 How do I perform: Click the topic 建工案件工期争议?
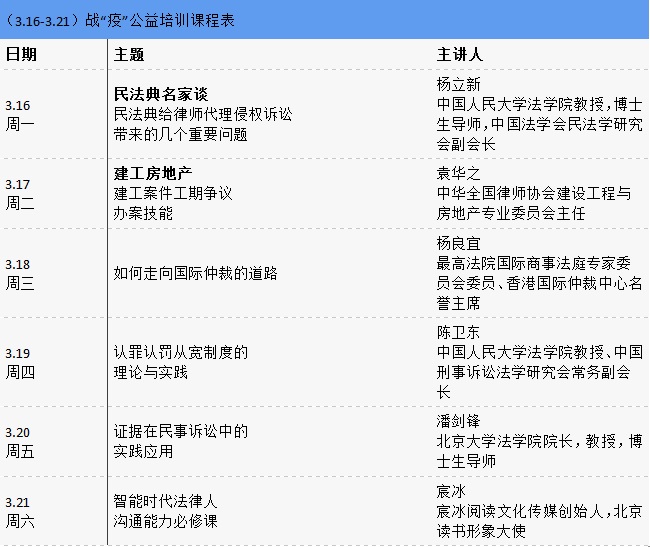coord(173,193)
